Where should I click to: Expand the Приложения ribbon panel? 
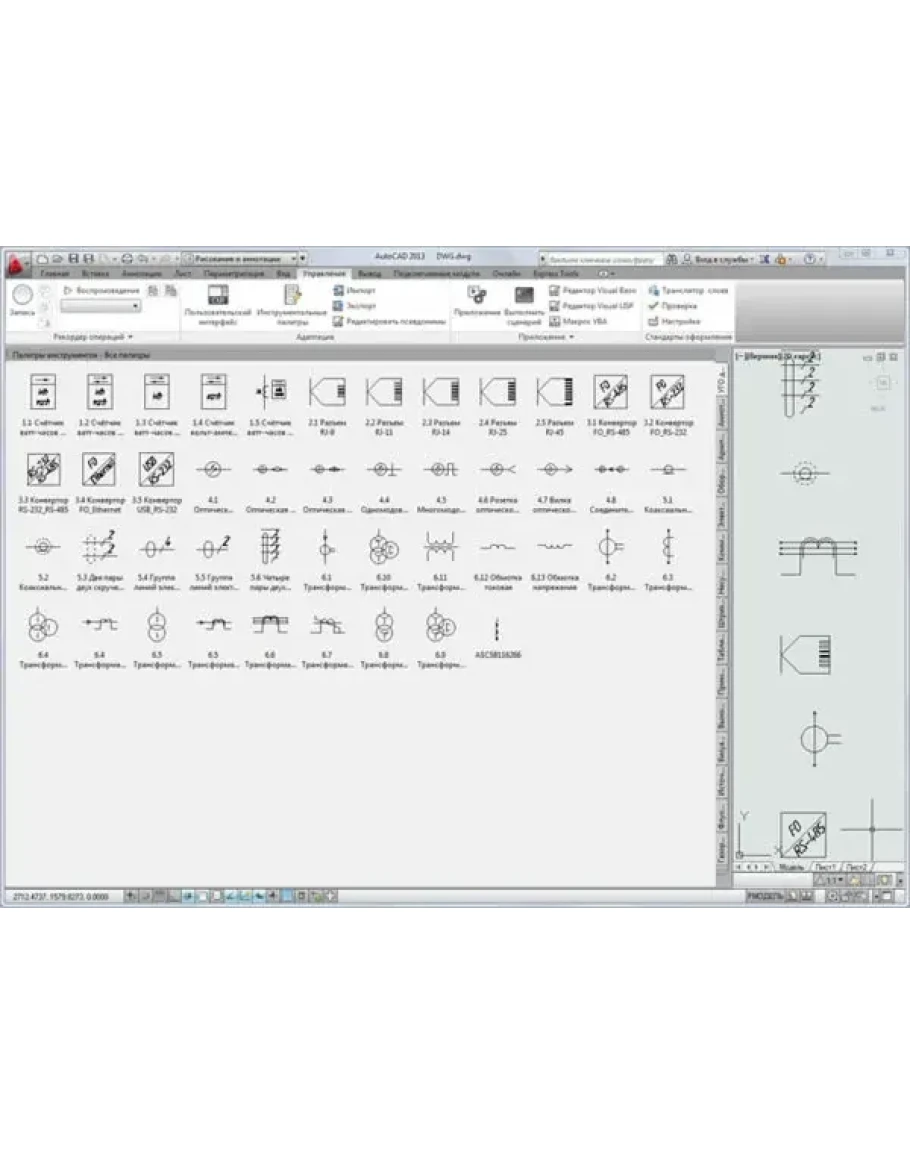tap(546, 337)
